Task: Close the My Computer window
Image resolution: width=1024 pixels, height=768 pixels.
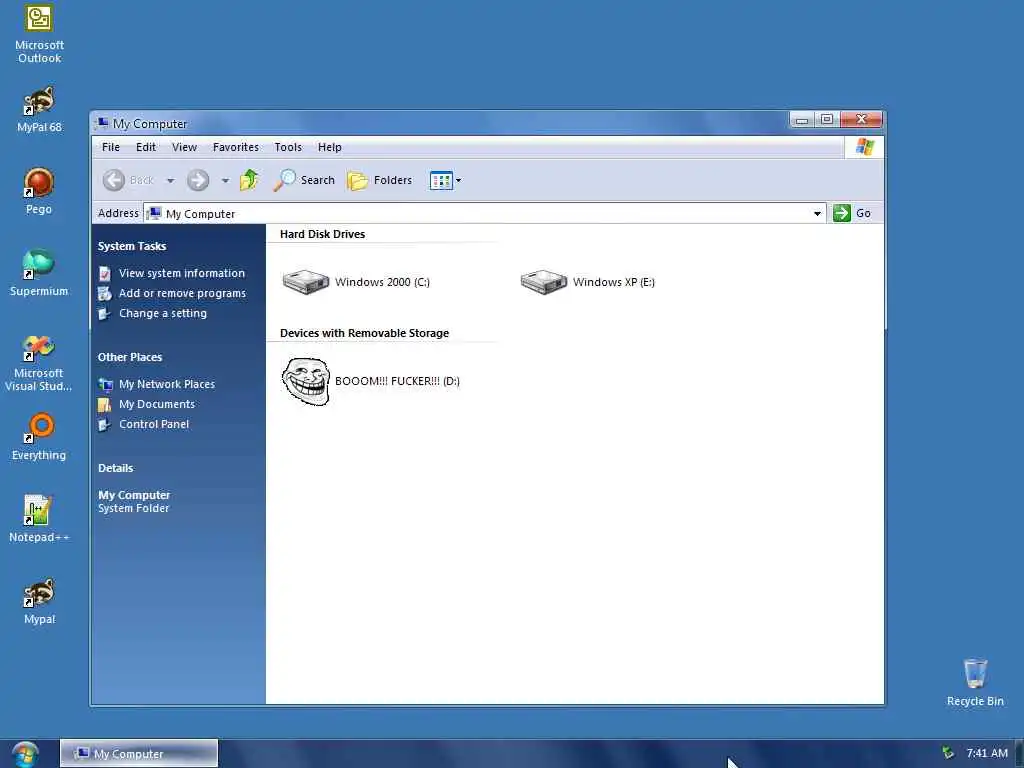Action: [x=861, y=120]
